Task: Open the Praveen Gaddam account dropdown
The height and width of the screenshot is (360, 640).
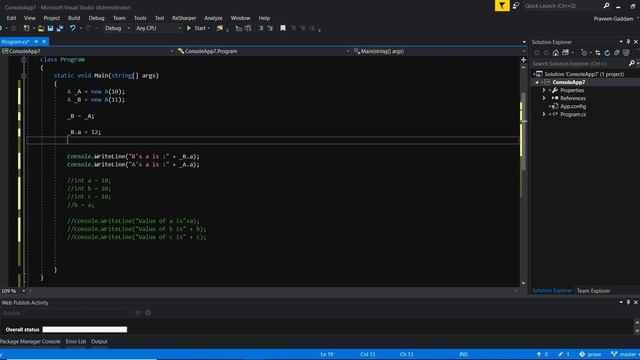Action: coord(616,19)
